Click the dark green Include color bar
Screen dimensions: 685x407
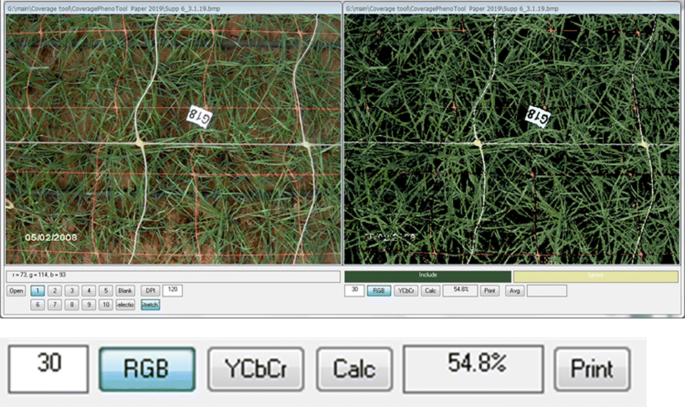coord(427,275)
